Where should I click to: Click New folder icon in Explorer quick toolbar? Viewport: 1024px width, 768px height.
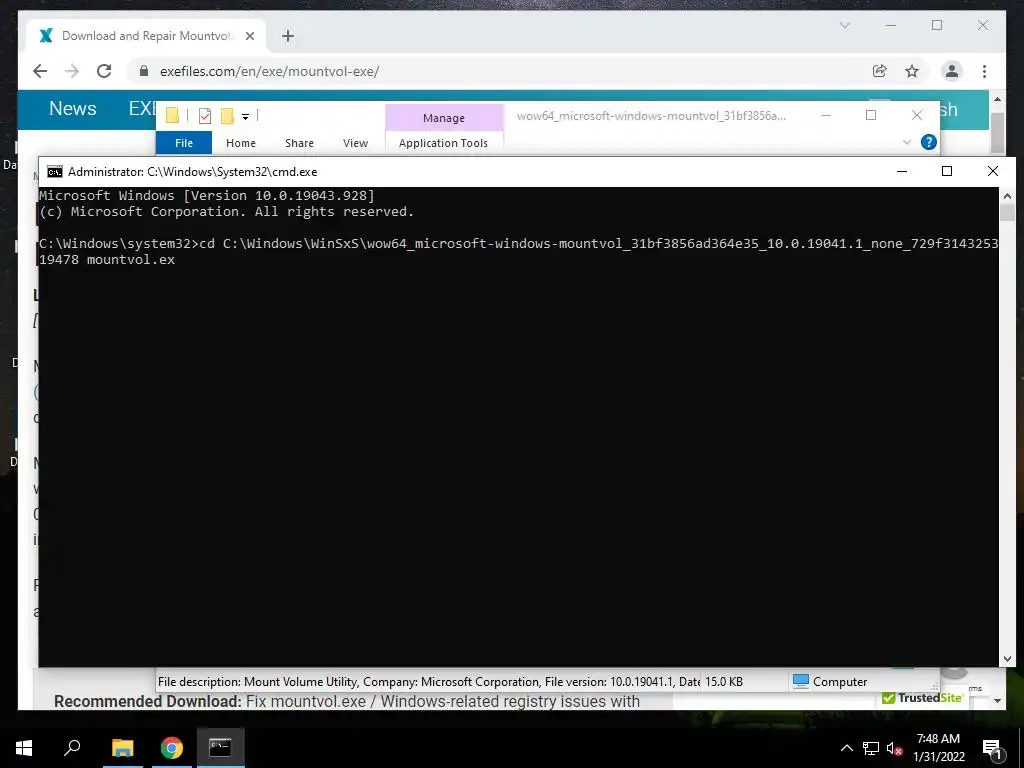coord(227,116)
